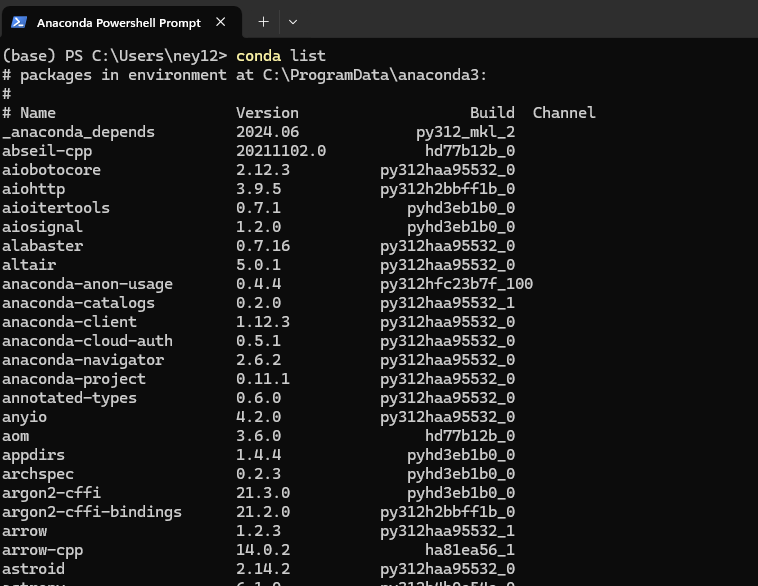Click the package name 'anaconda-project'
This screenshot has height=586, width=758.
73,379
